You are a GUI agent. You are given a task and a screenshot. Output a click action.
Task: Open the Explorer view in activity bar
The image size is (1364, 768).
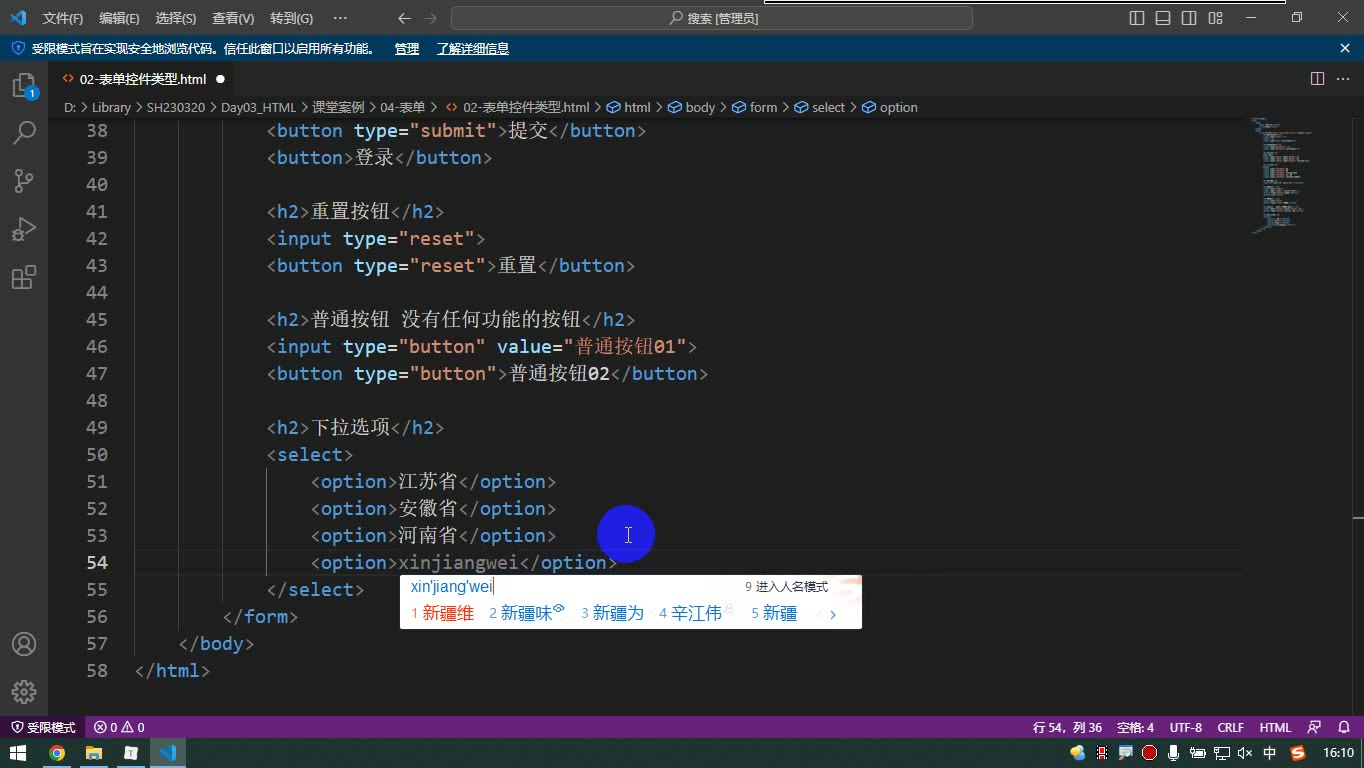[x=24, y=86]
